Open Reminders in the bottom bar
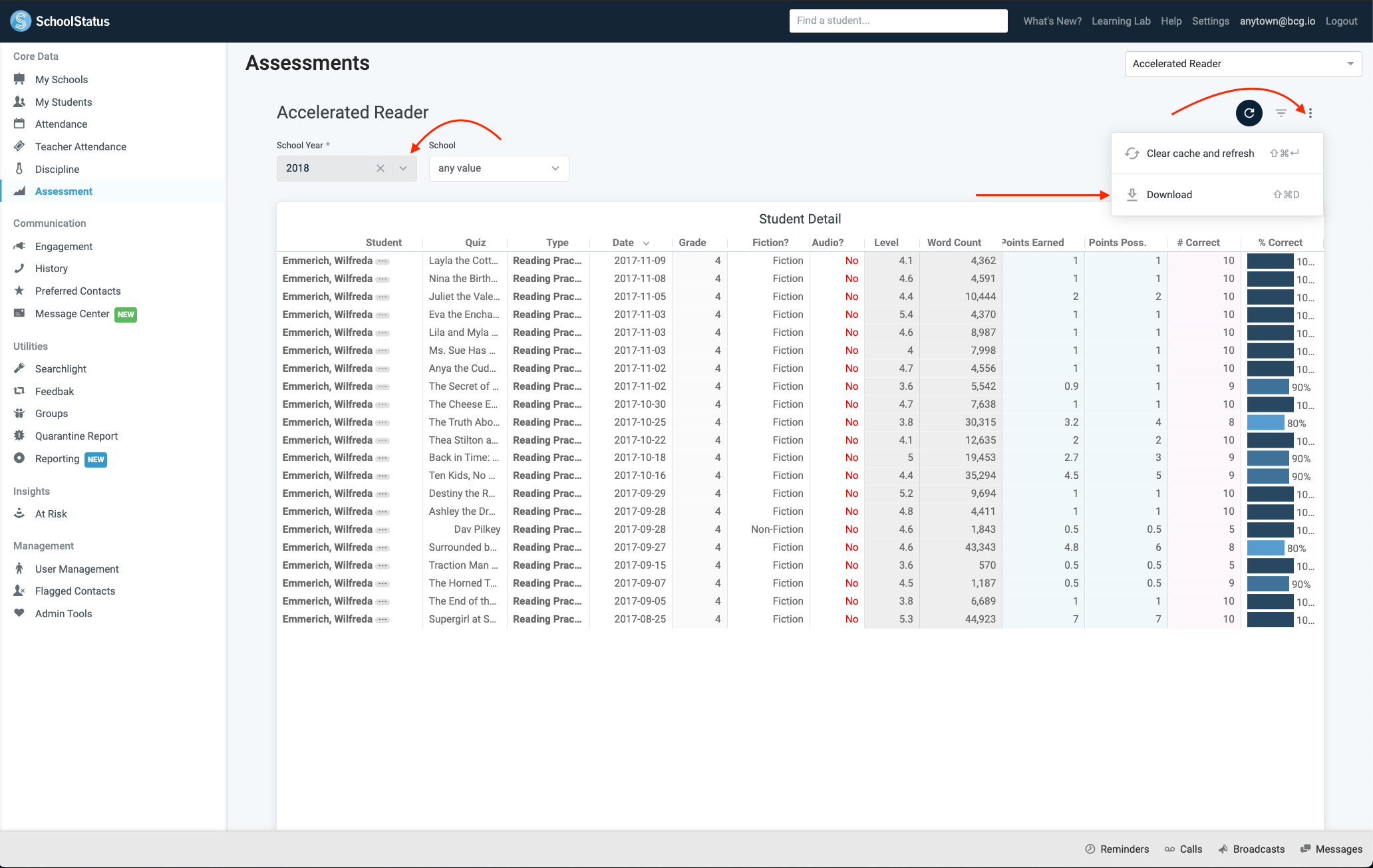 1117,849
